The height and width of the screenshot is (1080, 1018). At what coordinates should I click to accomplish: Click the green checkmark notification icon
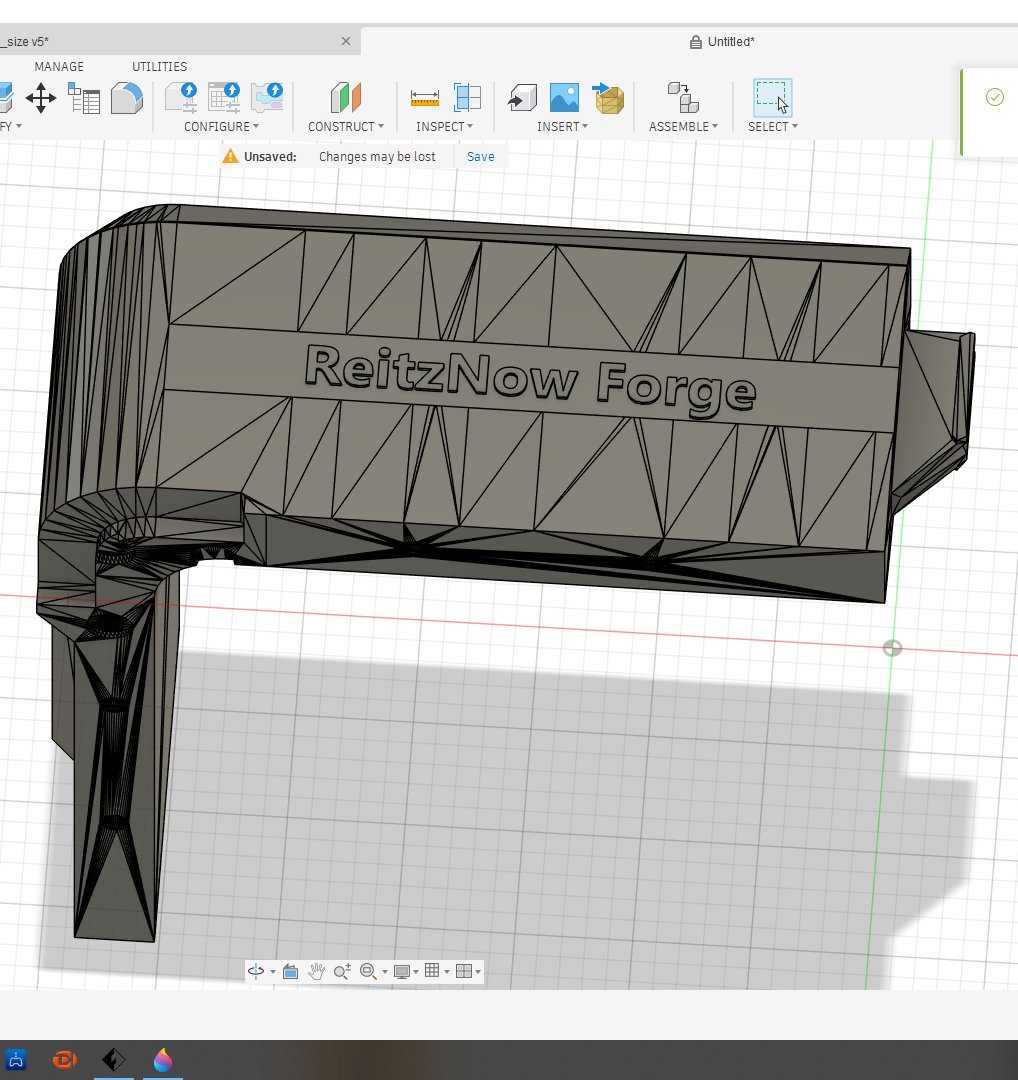(x=995, y=97)
